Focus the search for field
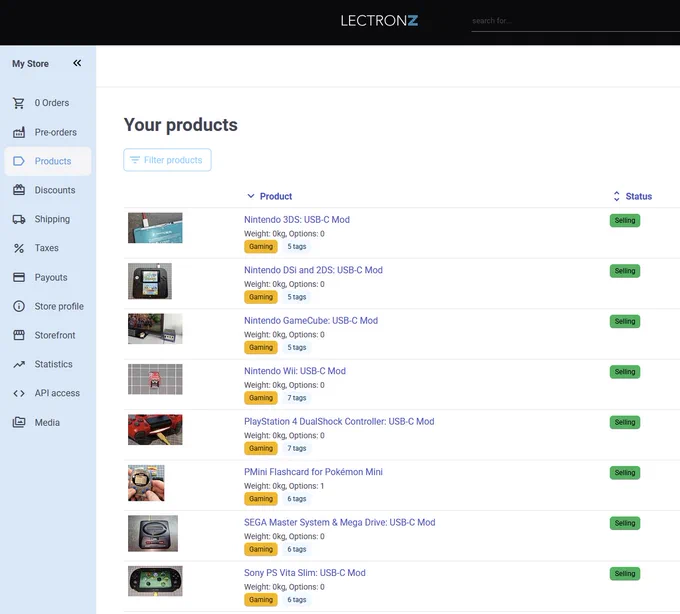Image resolution: width=680 pixels, height=614 pixels. coord(575,21)
